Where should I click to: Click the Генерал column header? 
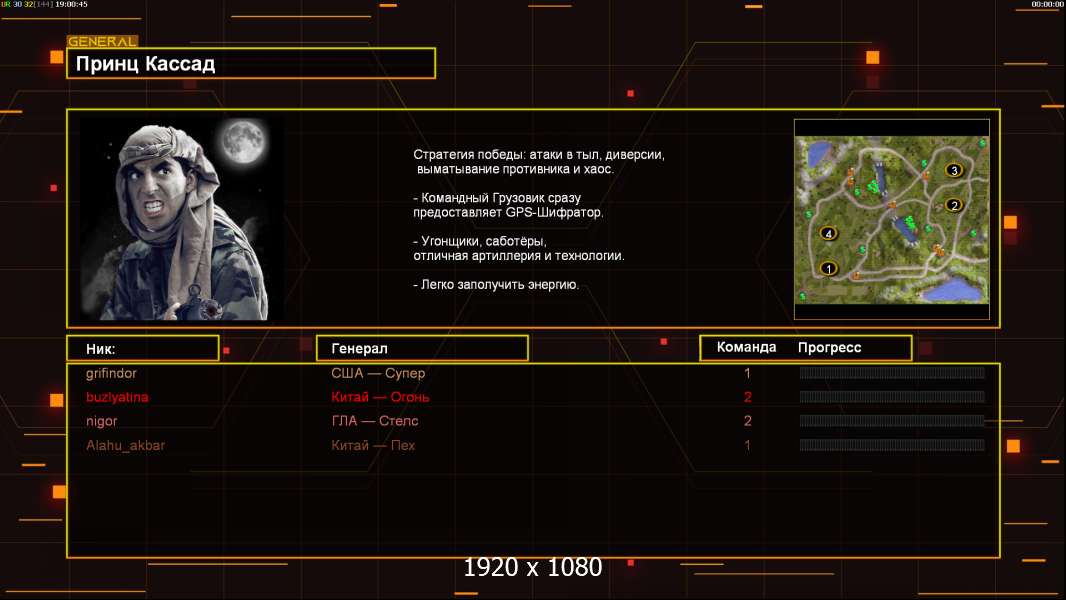point(422,349)
